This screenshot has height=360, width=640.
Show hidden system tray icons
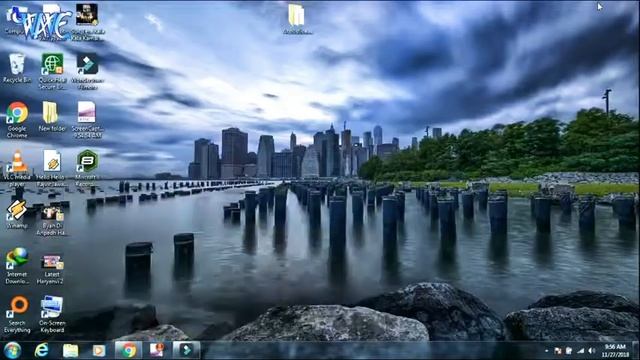(x=546, y=351)
